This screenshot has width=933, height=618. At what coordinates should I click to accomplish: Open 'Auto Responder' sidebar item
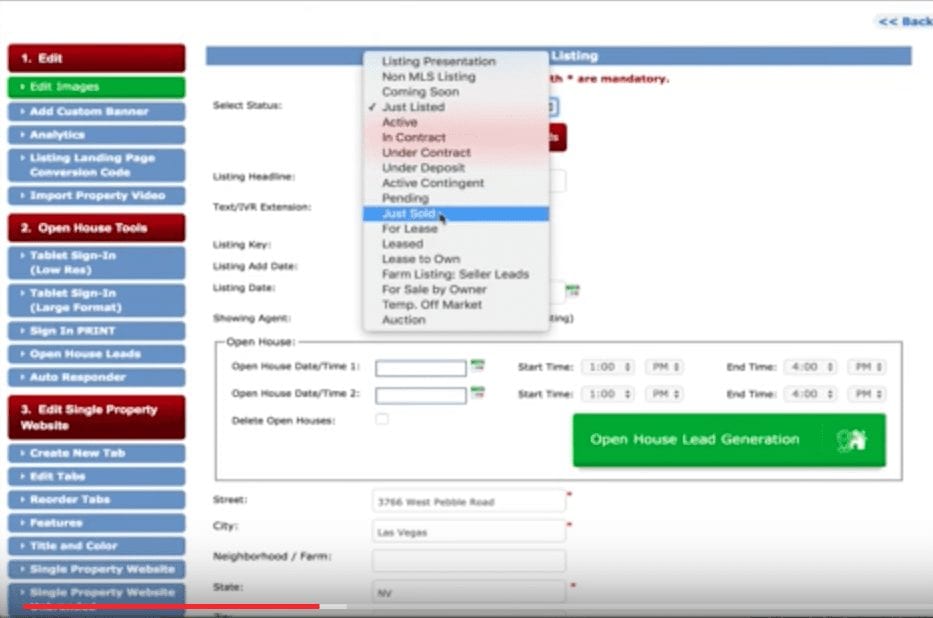pos(96,377)
